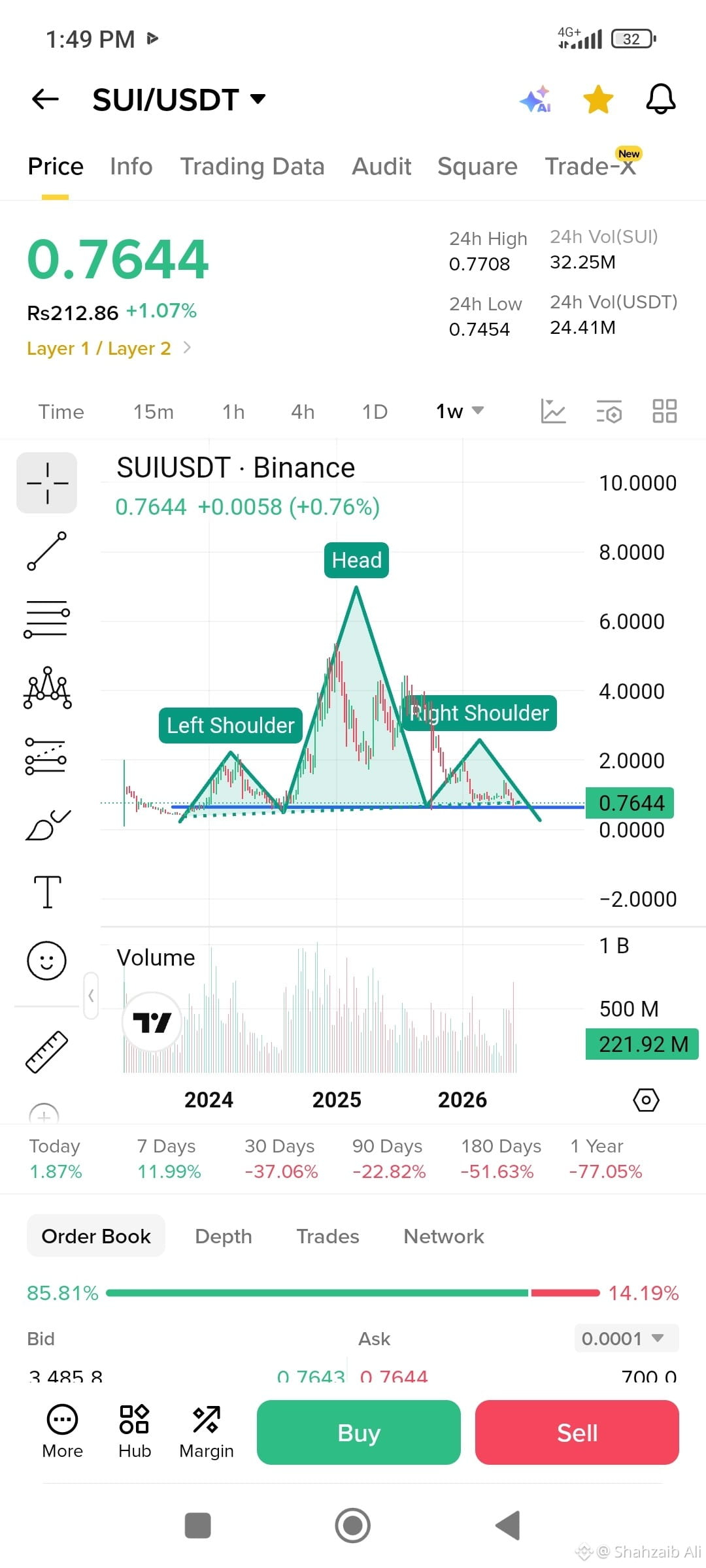Image resolution: width=706 pixels, height=1568 pixels.
Task: Open chart settings list icon
Action: tap(609, 412)
